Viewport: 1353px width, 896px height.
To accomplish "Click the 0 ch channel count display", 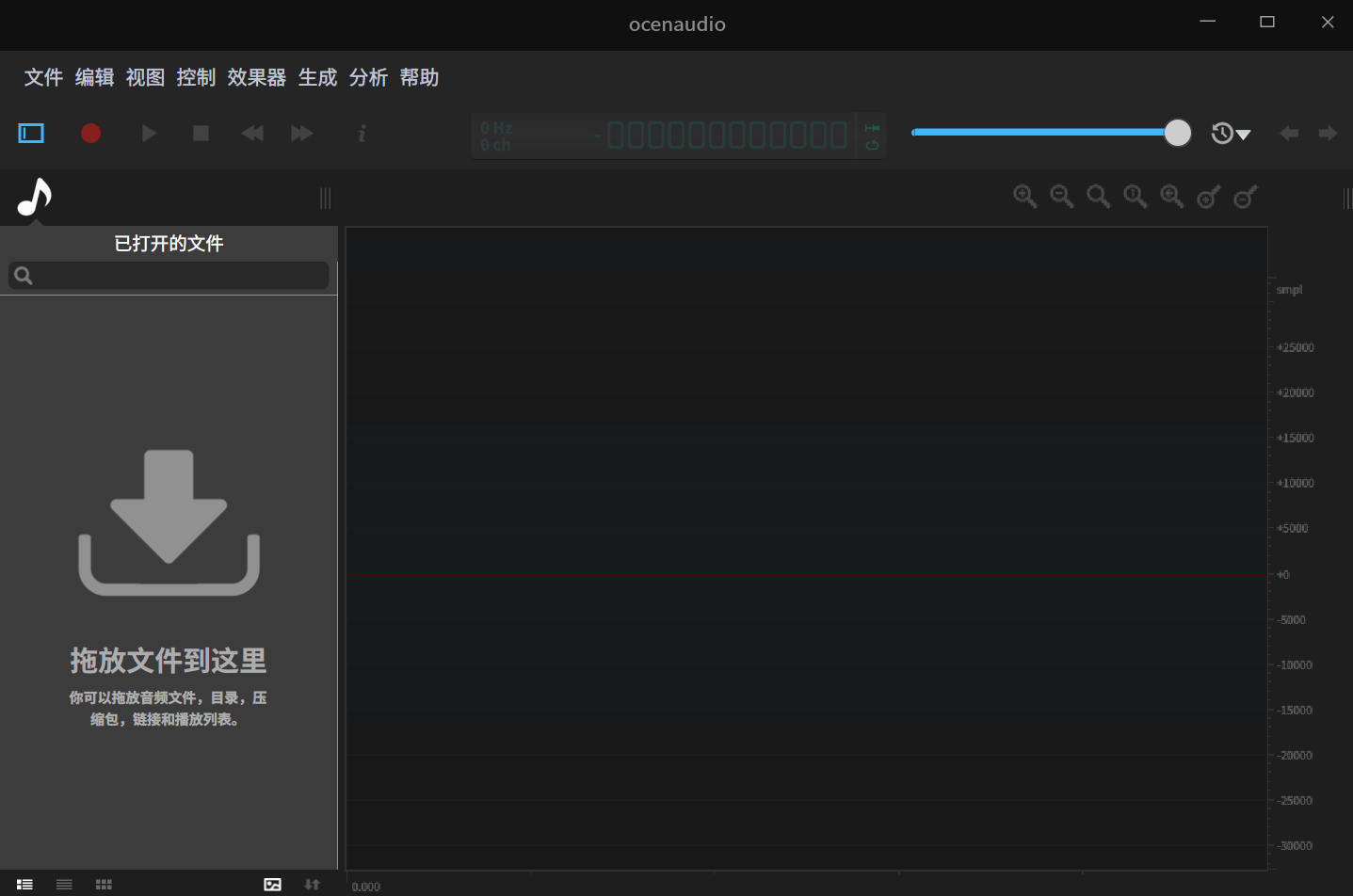I will (x=495, y=145).
